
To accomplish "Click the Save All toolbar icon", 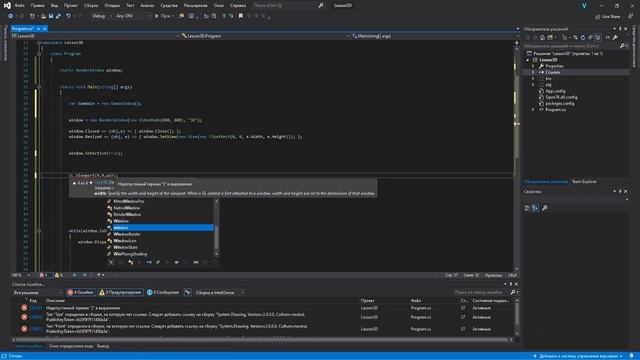I will tap(58, 16).
